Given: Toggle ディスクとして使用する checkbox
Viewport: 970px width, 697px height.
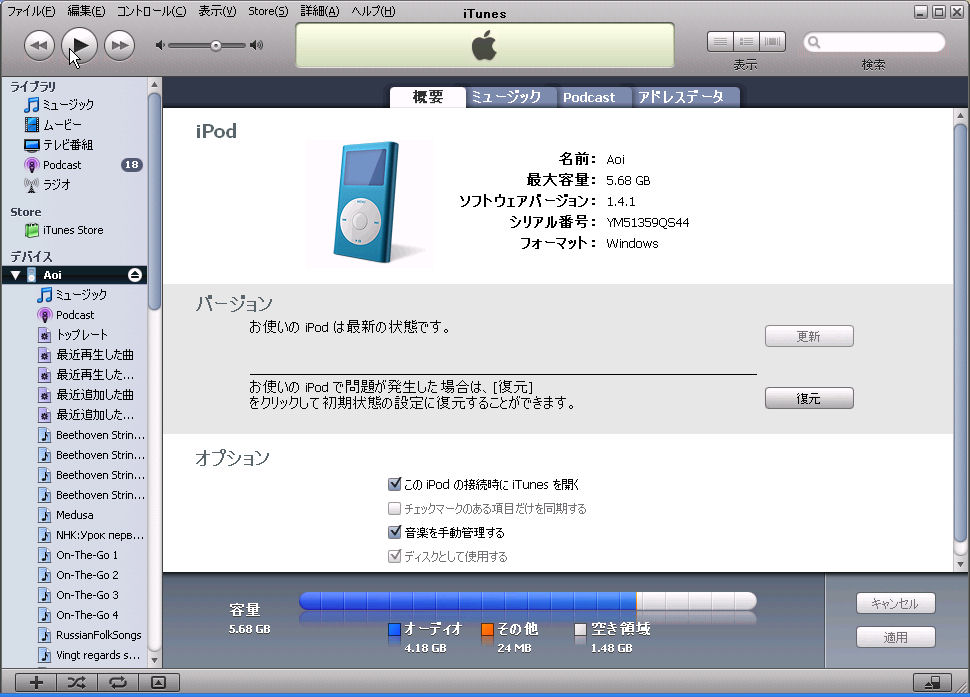Looking at the screenshot, I should [394, 556].
